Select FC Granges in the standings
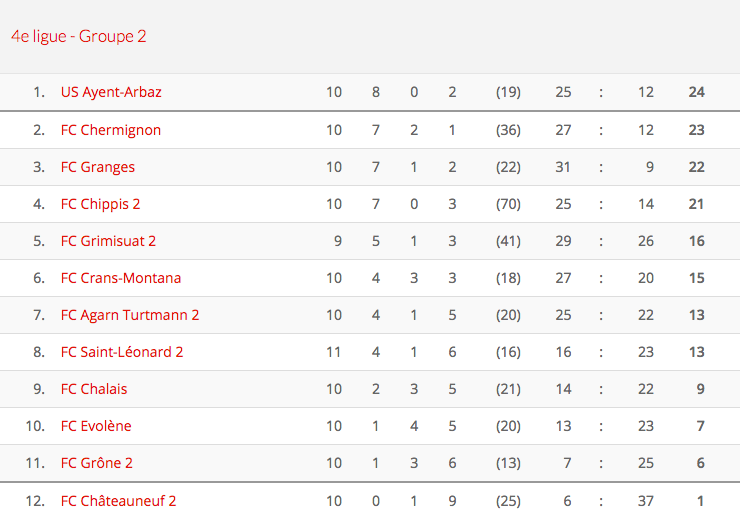This screenshot has height=515, width=740. (x=98, y=167)
